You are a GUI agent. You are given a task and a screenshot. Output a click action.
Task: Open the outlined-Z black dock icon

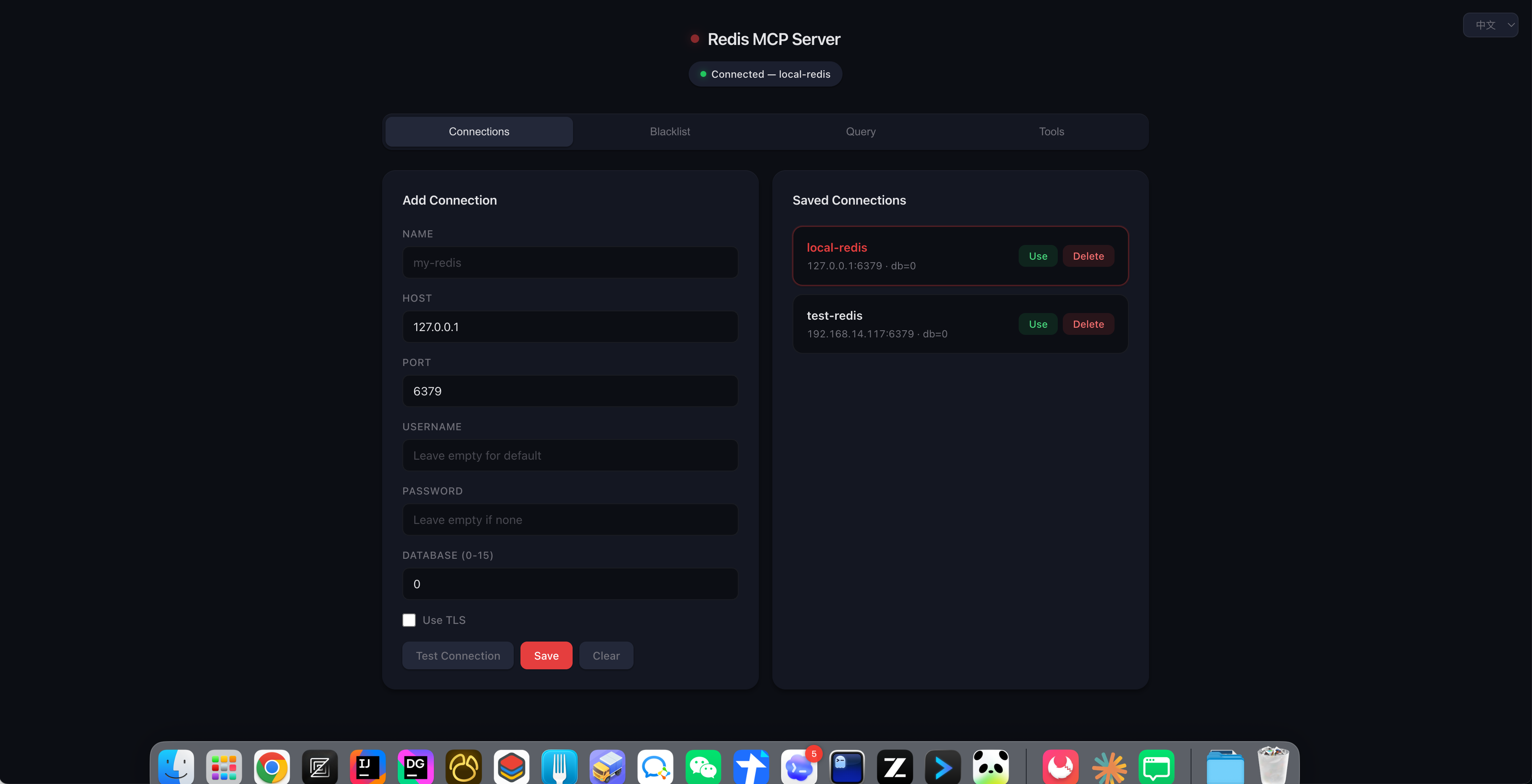point(320,767)
